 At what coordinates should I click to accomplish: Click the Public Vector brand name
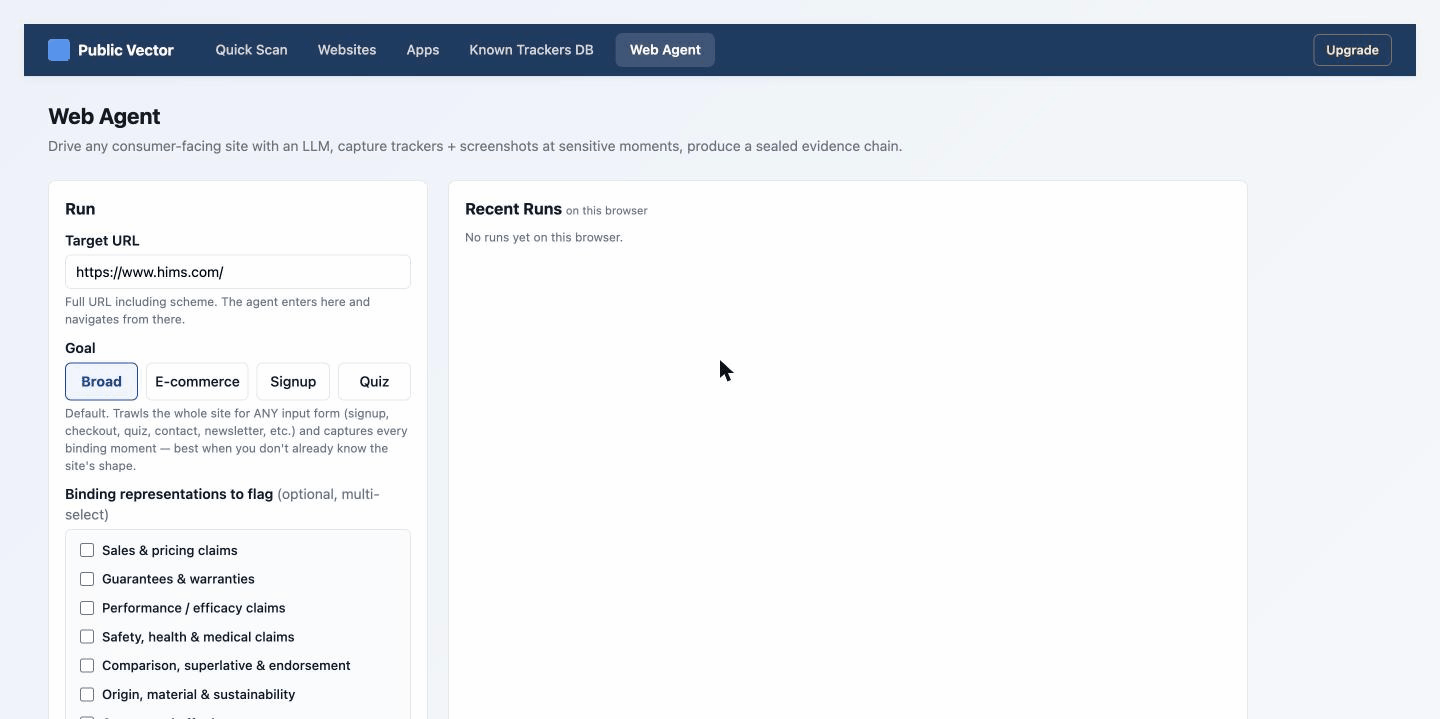[x=126, y=50]
